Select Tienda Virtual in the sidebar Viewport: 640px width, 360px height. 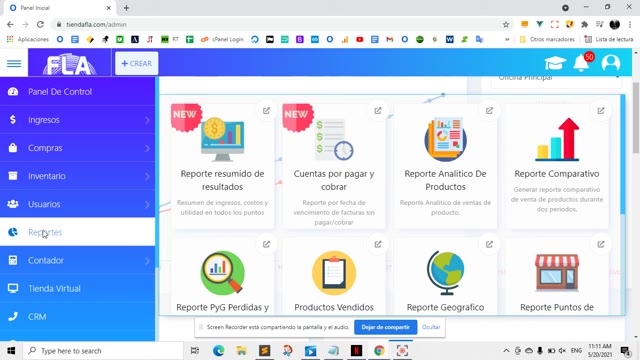pos(78,289)
